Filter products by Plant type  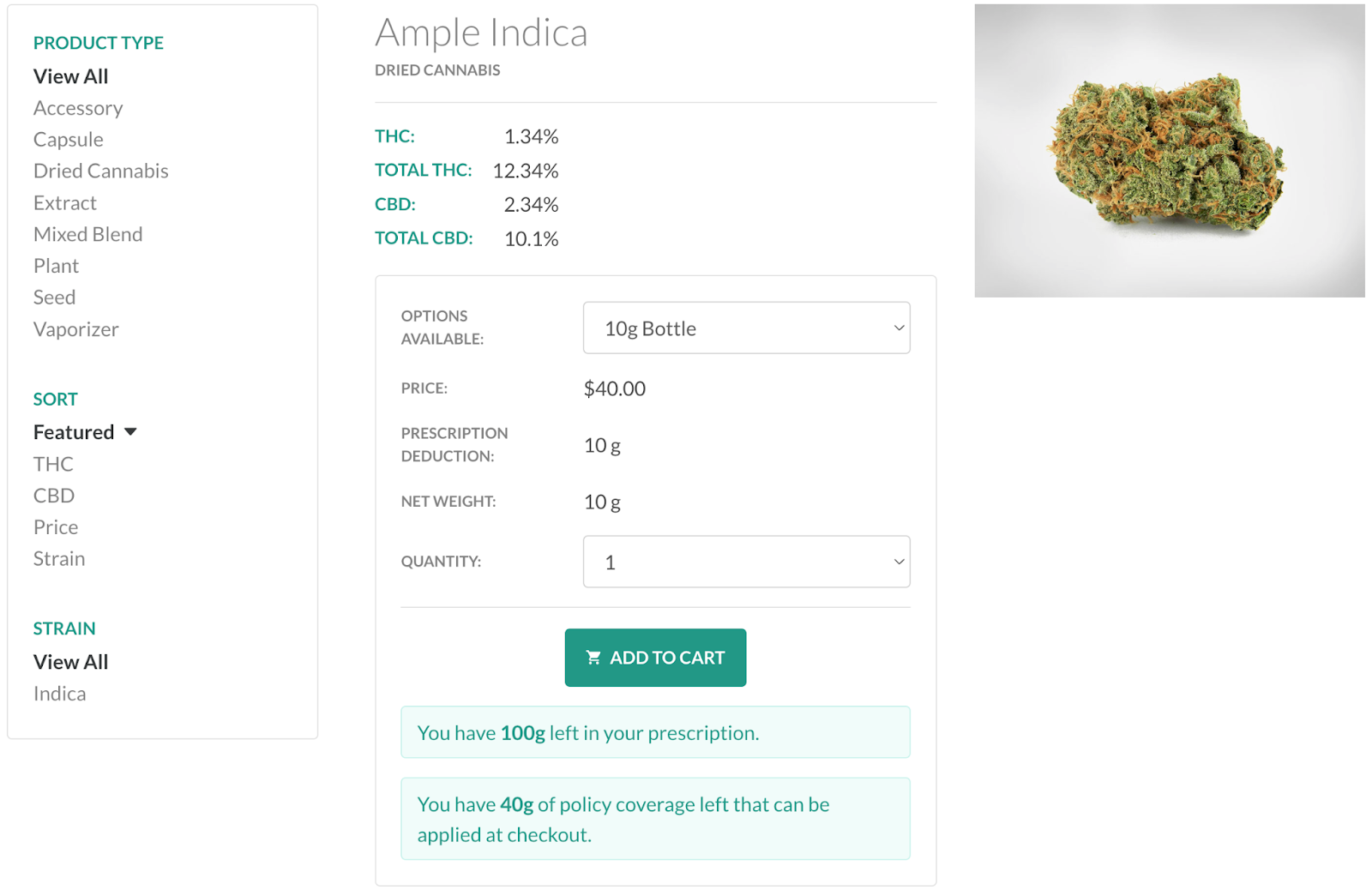[57, 266]
